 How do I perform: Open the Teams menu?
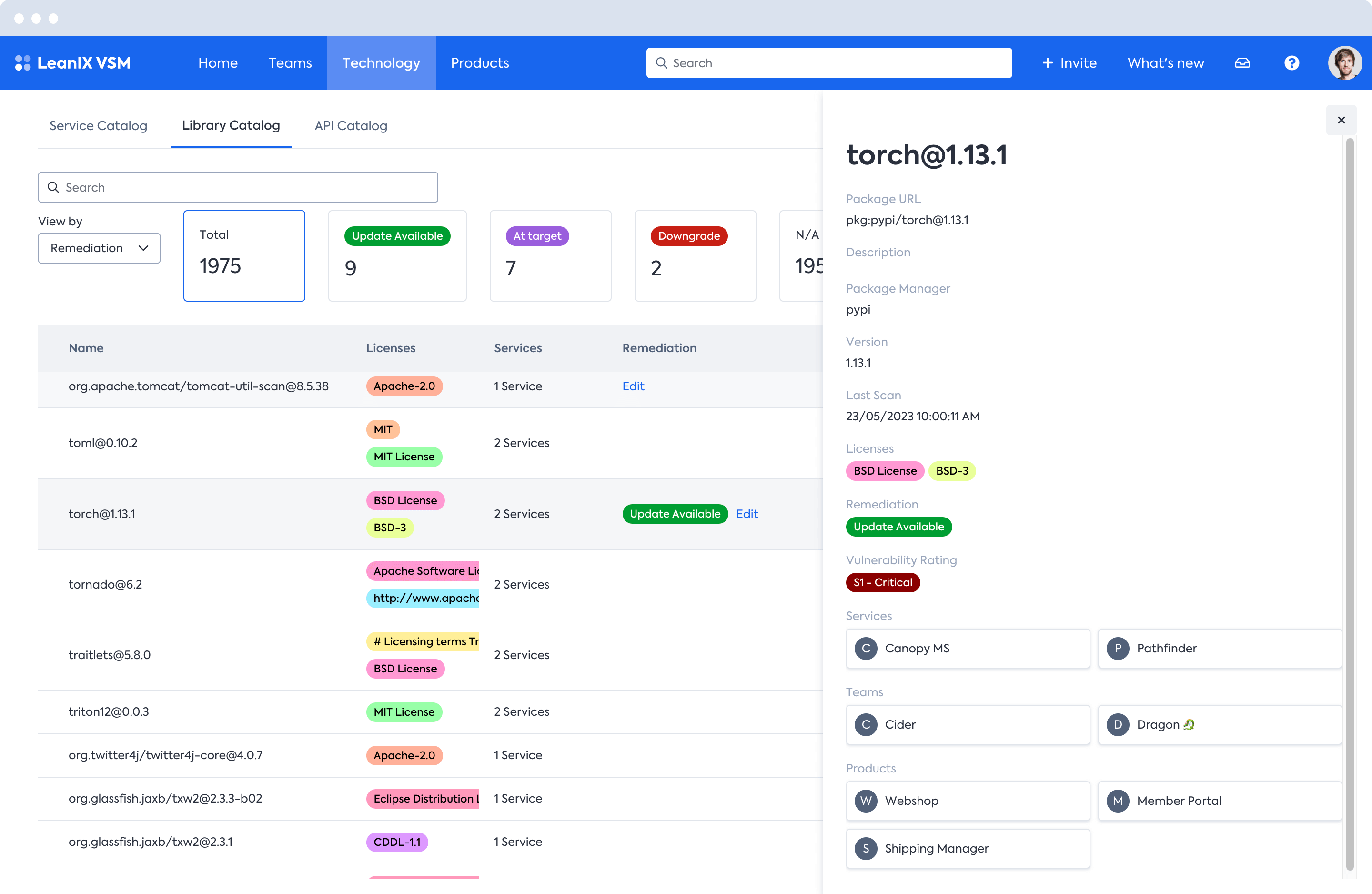click(290, 63)
